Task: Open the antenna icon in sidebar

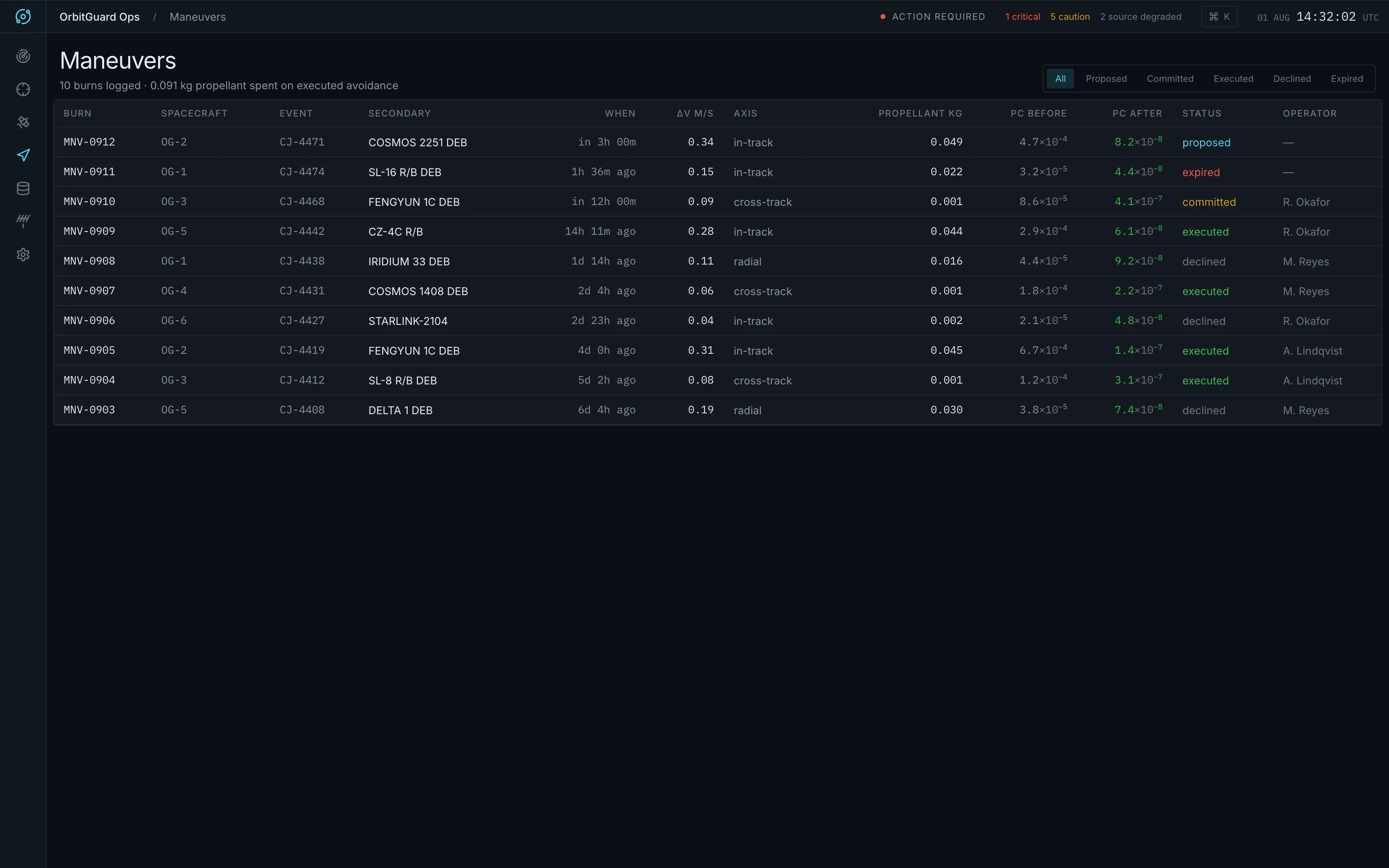Action: (23, 222)
